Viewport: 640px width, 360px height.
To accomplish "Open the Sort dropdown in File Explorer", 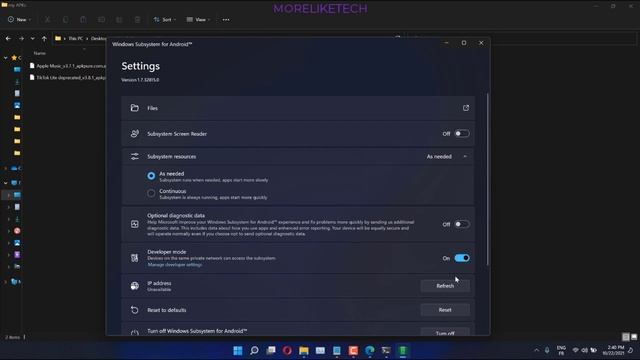I will pos(165,20).
